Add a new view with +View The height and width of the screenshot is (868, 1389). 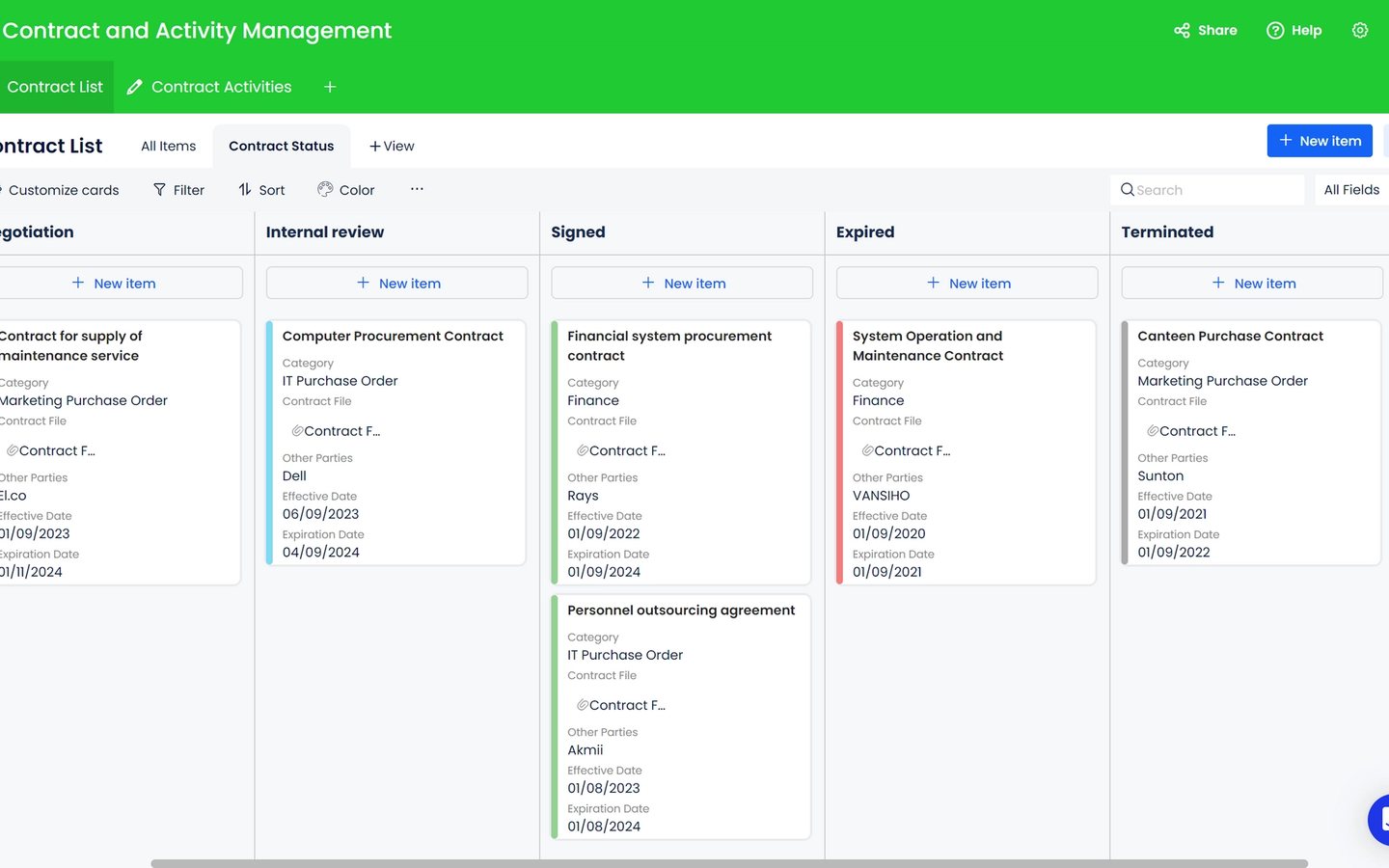392,146
